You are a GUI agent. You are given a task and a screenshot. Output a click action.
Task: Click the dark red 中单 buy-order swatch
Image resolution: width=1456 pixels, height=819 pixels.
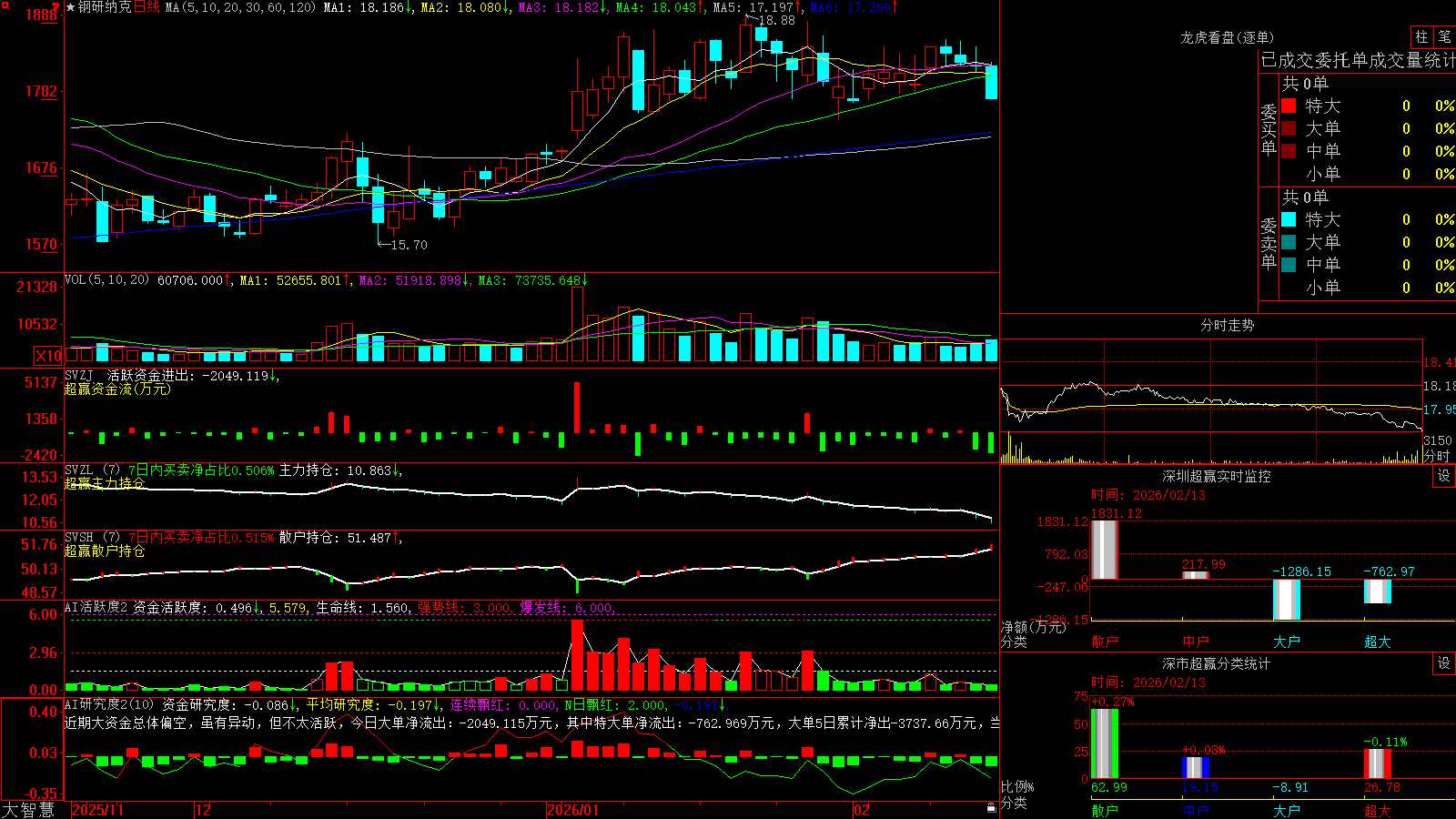click(1289, 151)
